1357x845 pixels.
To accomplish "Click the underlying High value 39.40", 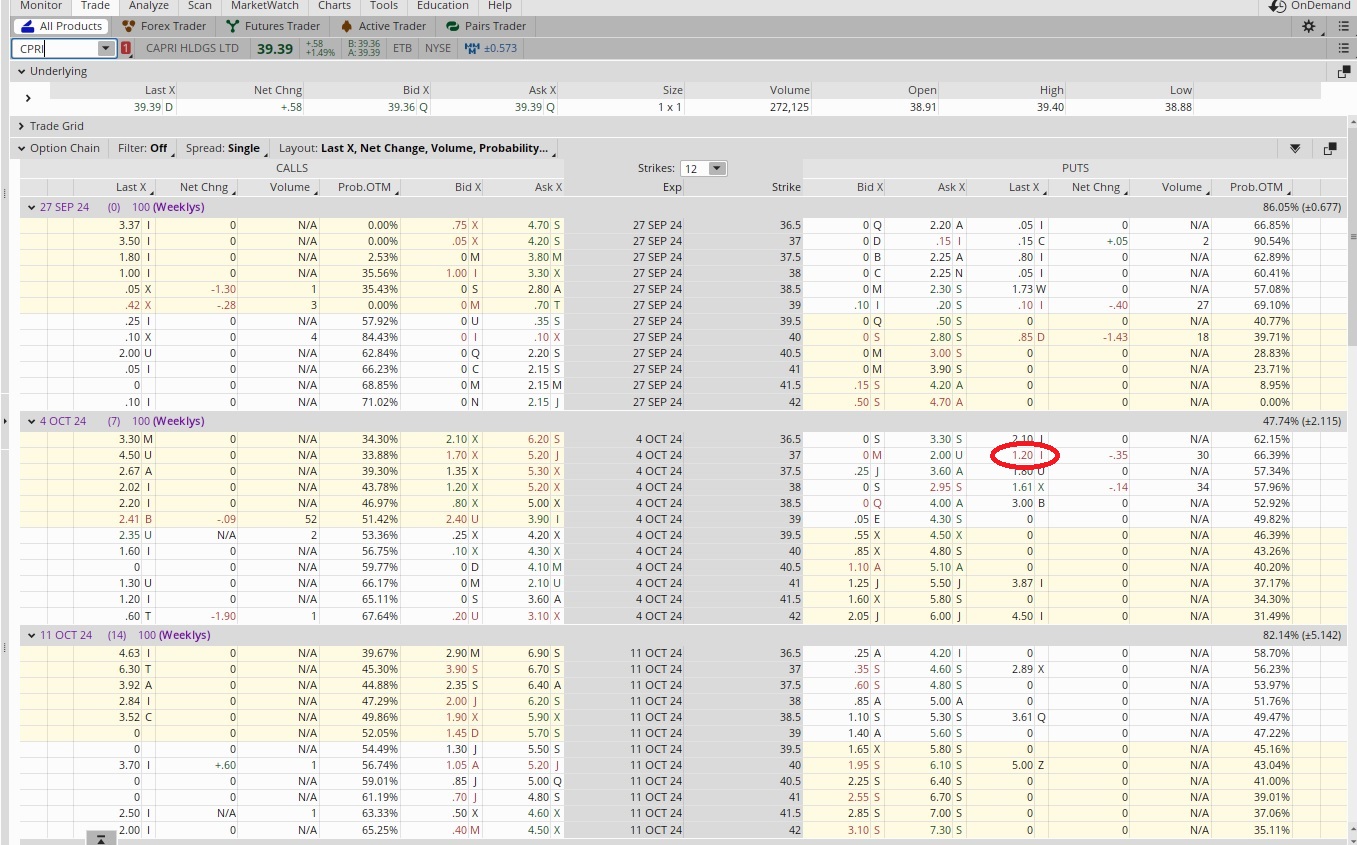I will pyautogui.click(x=1050, y=107).
